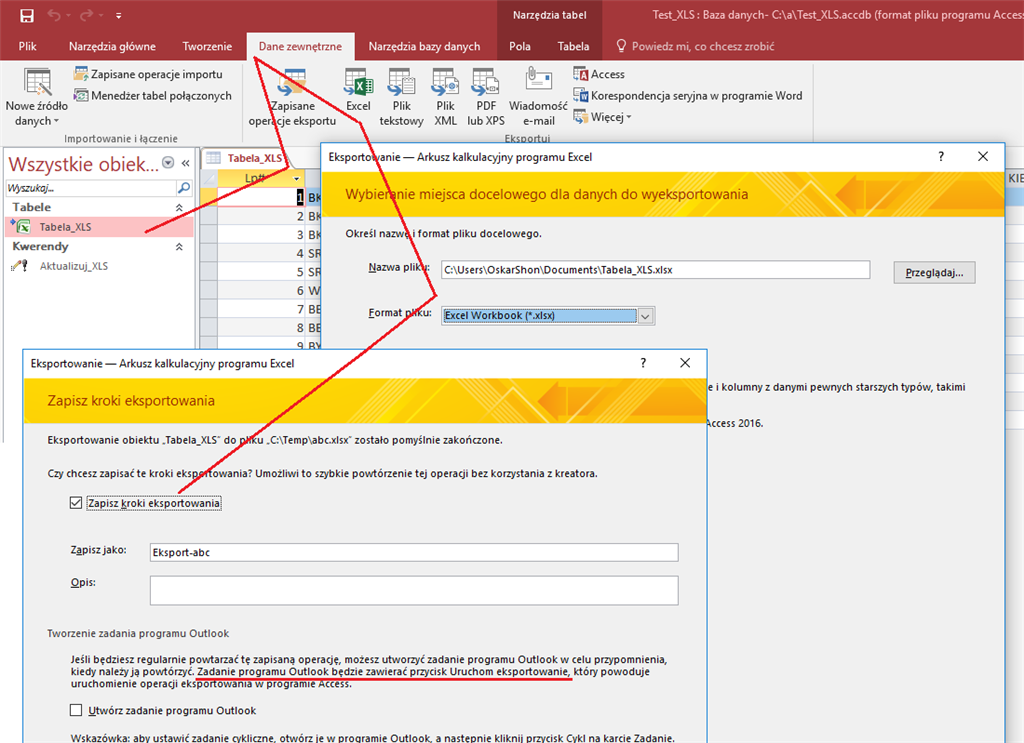Click the Zapisz jako text field
This screenshot has width=1024, height=743.
[x=413, y=552]
